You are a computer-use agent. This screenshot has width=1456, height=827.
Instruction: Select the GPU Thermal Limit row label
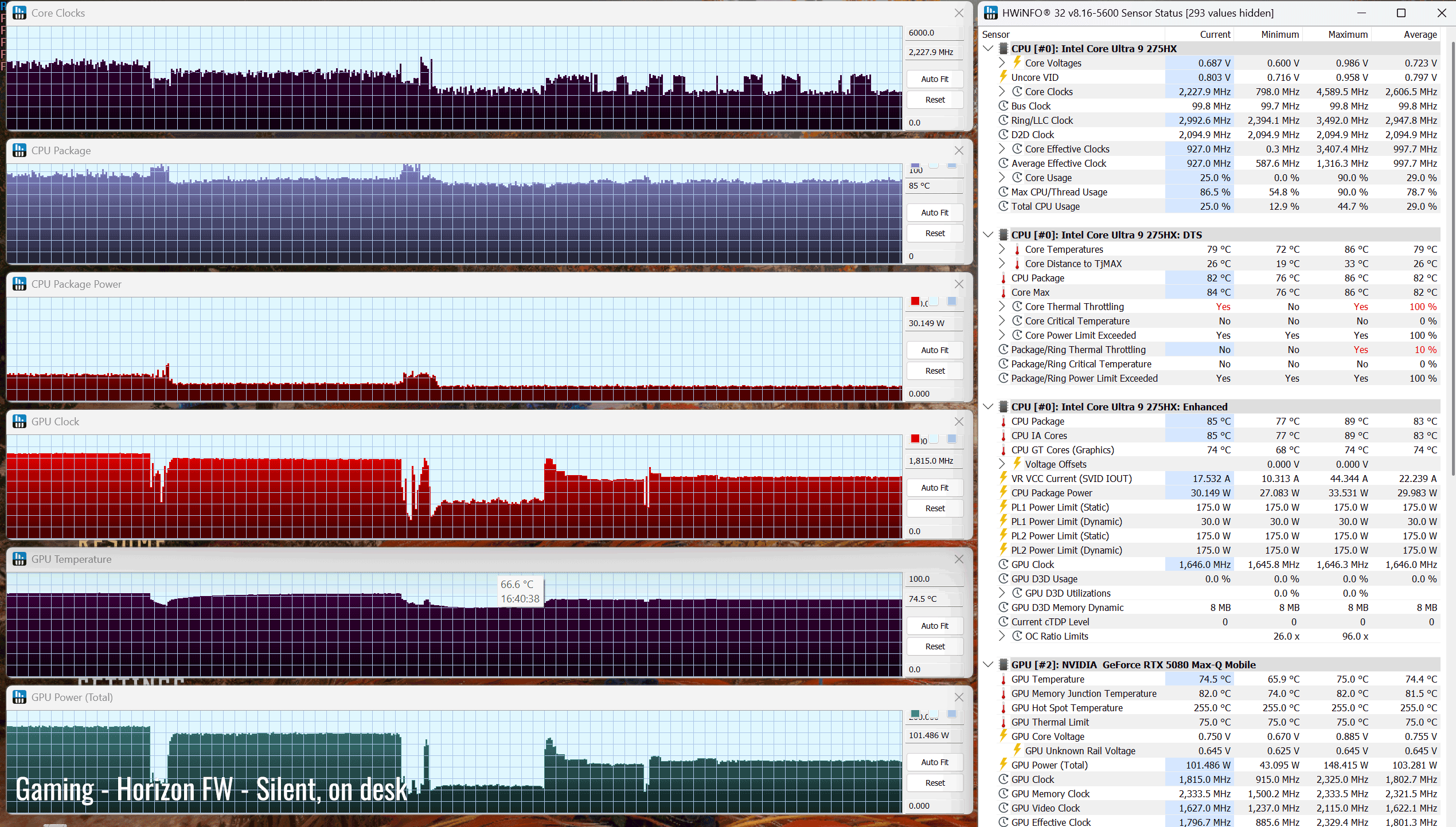tap(1049, 722)
